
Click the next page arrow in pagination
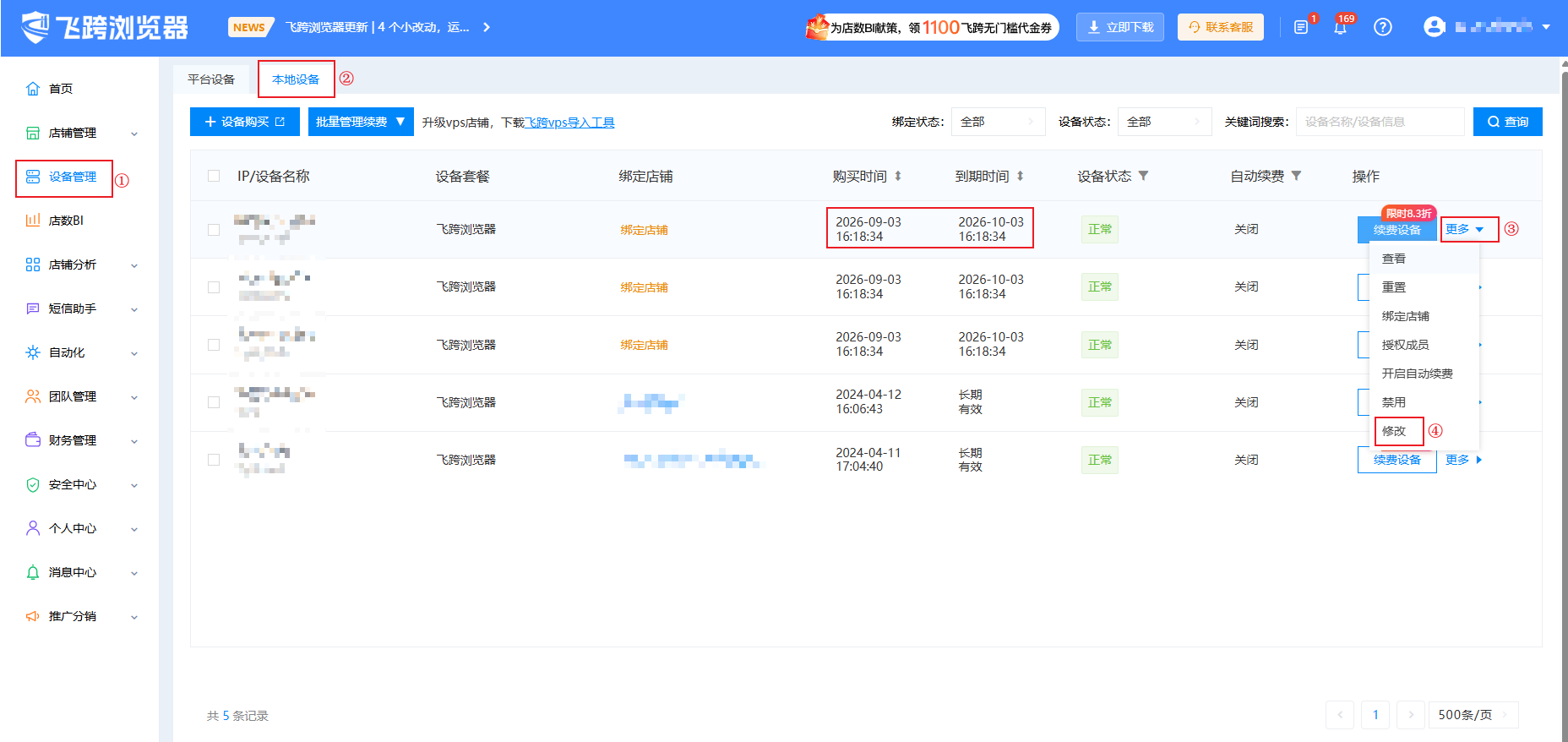click(x=1411, y=715)
